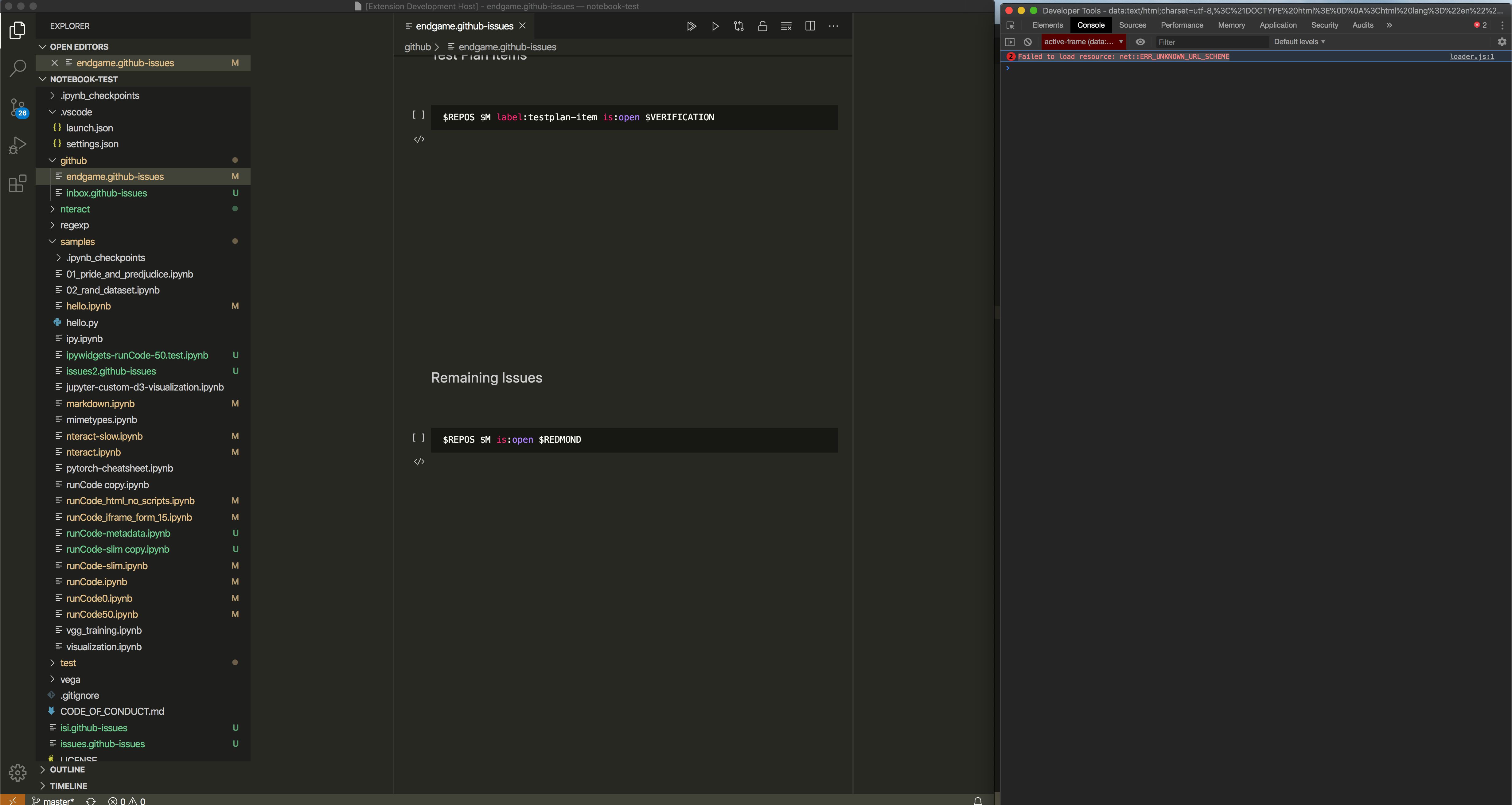Split the editor to the right
Image resolution: width=1512 pixels, height=805 pixels.
pyautogui.click(x=810, y=26)
